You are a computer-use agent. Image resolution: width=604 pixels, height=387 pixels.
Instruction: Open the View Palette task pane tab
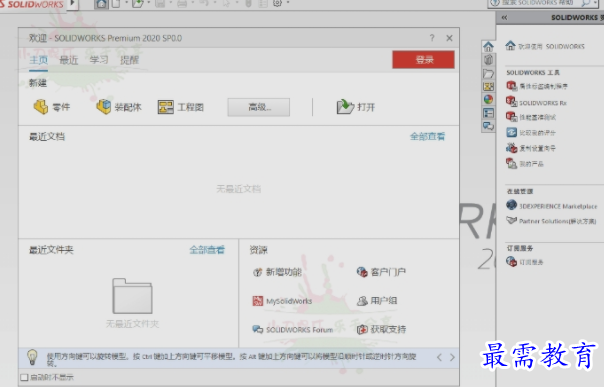pyautogui.click(x=488, y=86)
